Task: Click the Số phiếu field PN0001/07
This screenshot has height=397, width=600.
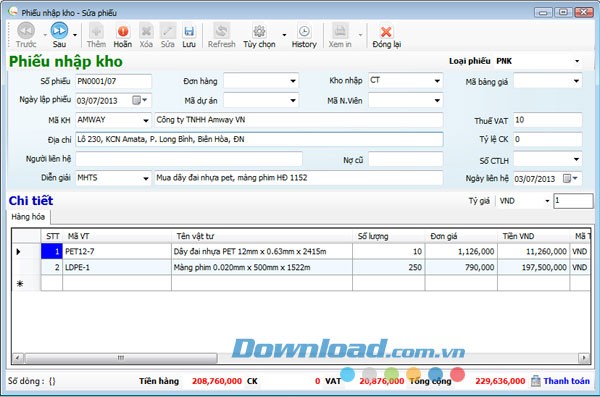Action: point(113,81)
